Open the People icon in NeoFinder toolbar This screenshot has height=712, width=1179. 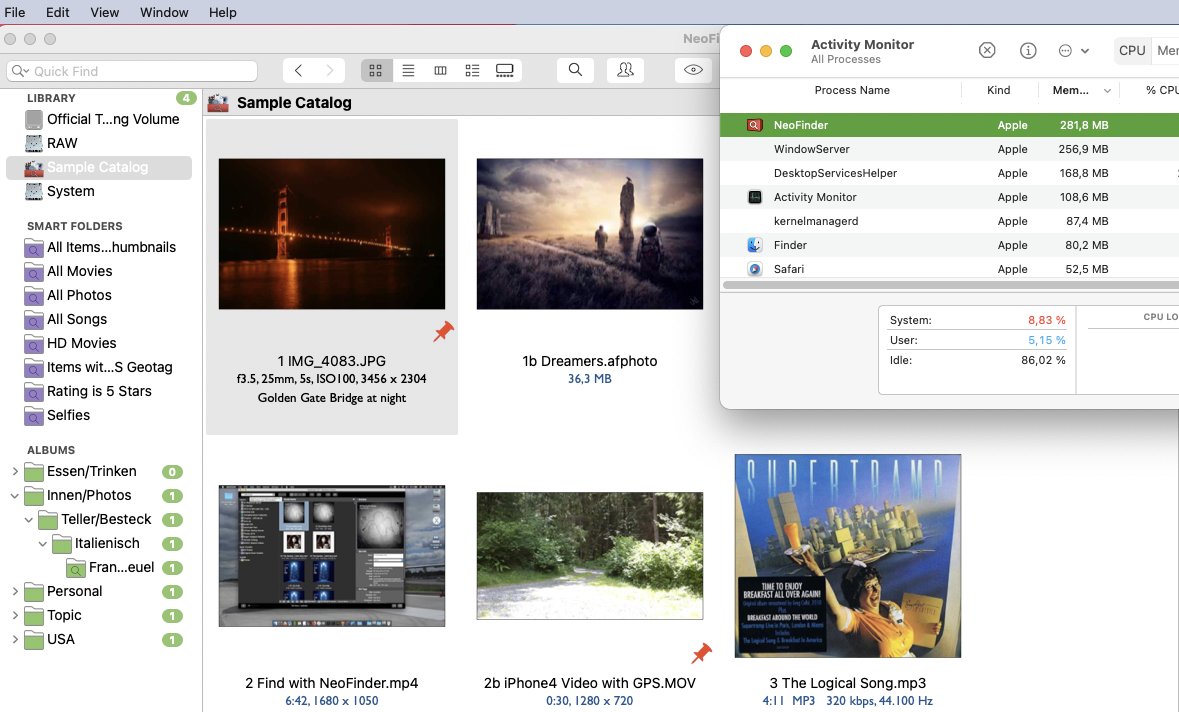pyautogui.click(x=625, y=70)
